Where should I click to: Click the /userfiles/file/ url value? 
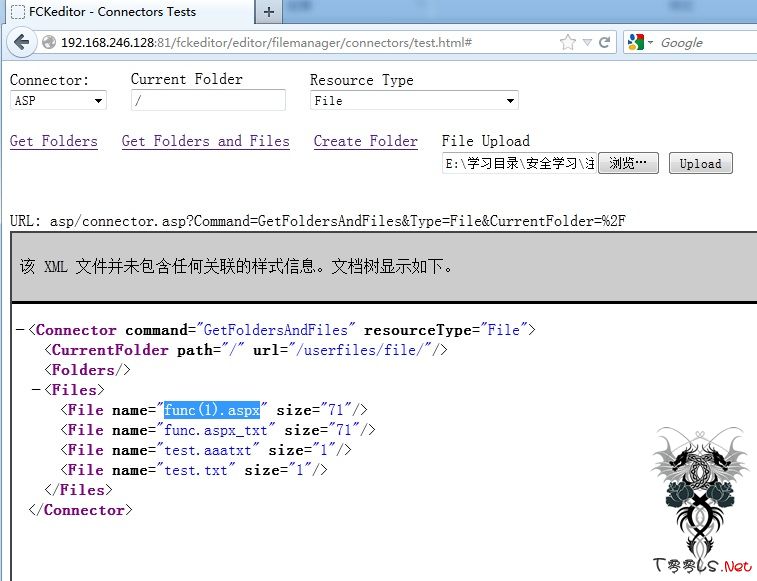point(359,350)
